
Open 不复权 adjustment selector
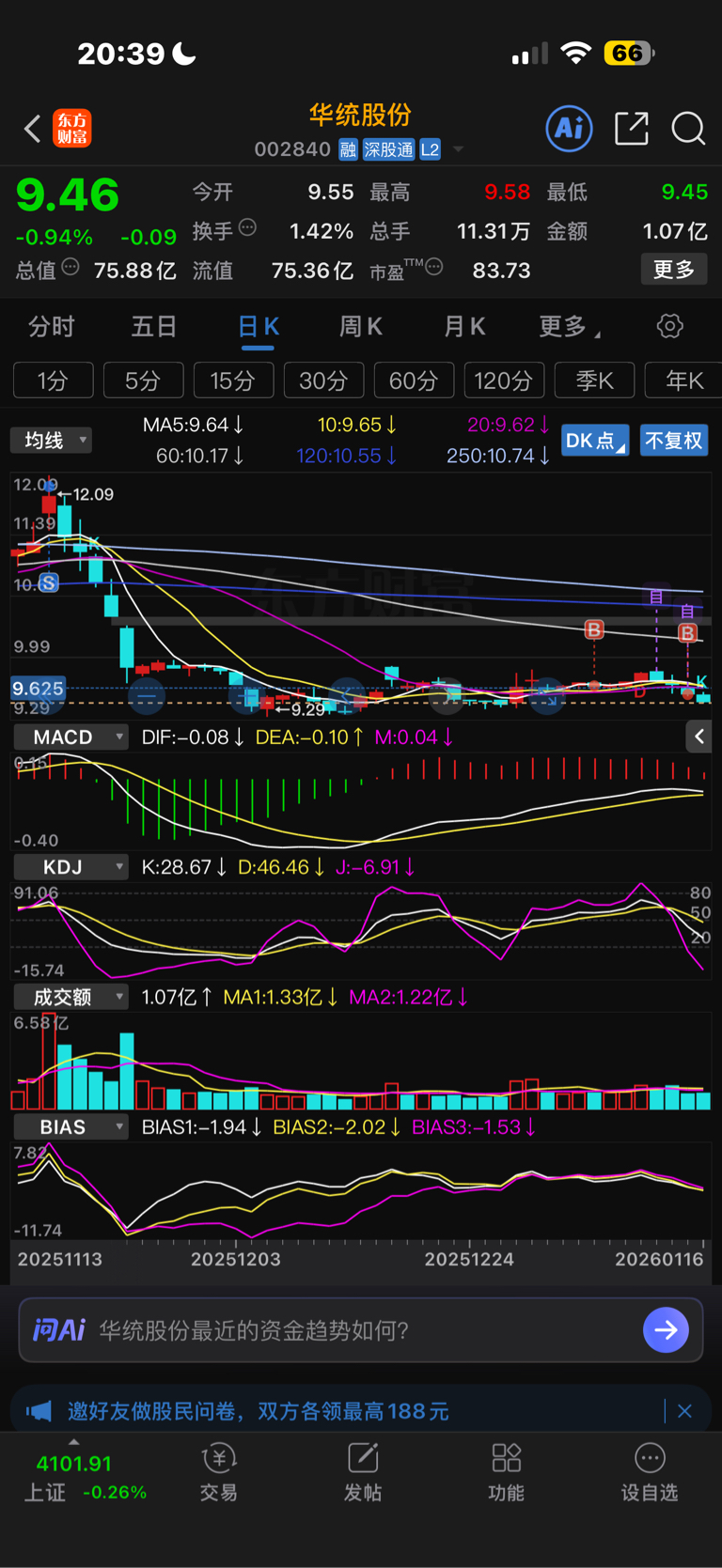[x=673, y=440]
